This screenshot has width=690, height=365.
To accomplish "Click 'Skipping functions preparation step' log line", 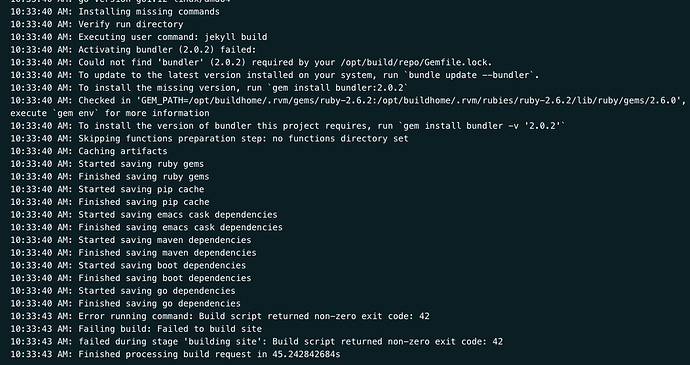I will [209, 139].
